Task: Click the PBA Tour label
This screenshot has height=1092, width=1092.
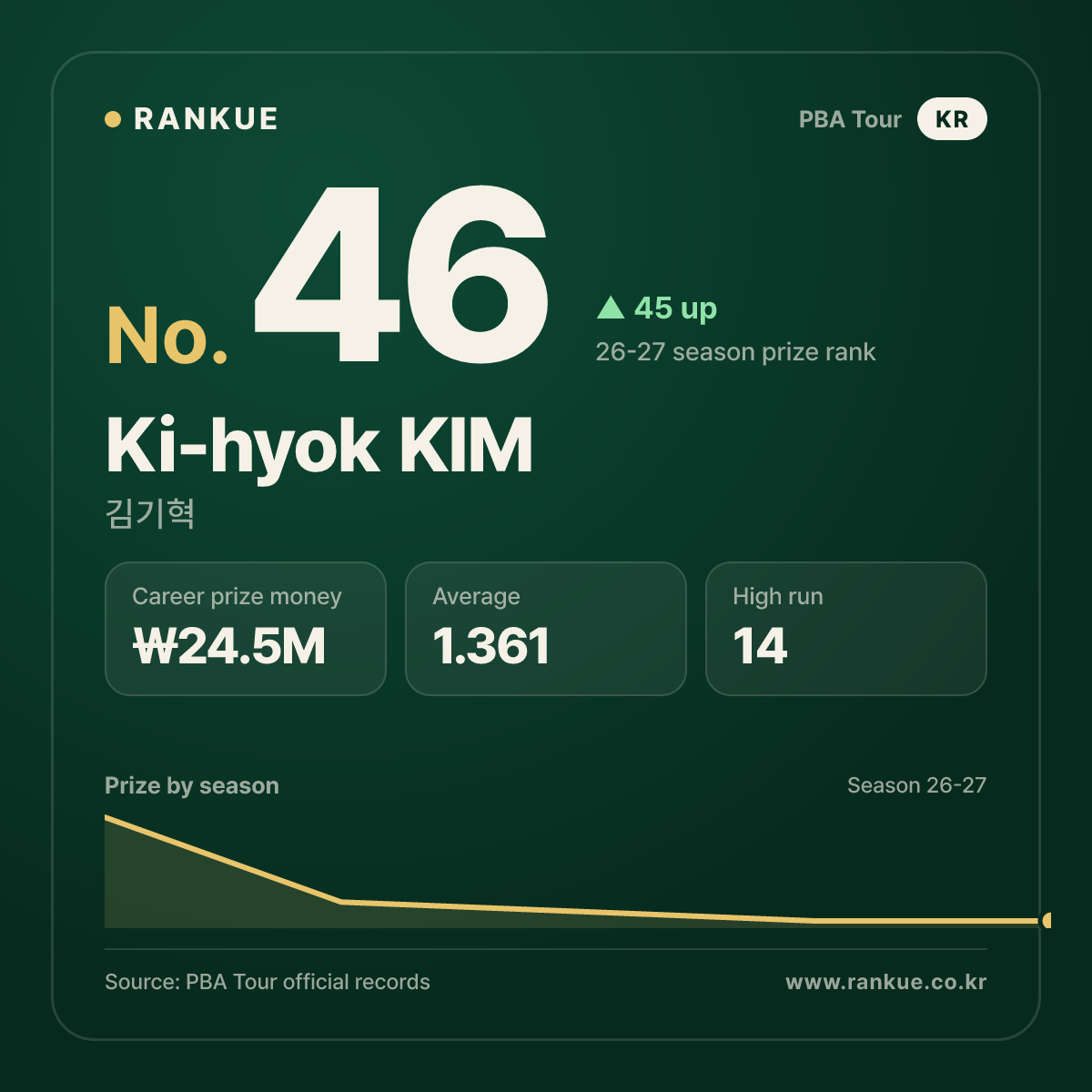Action: point(850,119)
